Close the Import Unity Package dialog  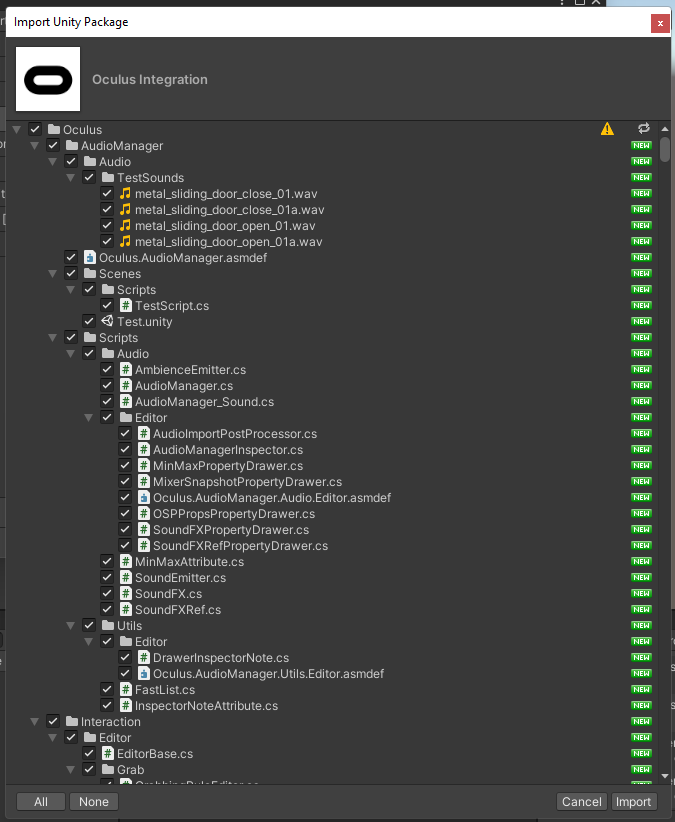[x=660, y=23]
